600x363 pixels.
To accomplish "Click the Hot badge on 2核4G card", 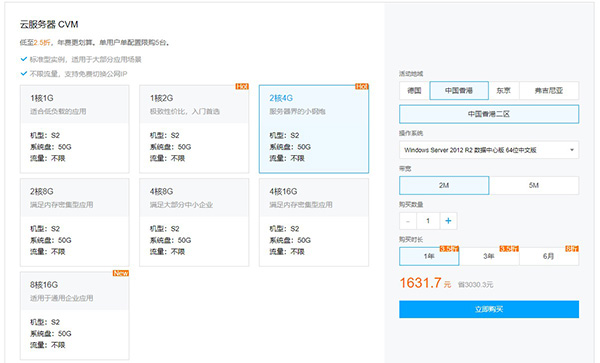I will tap(362, 86).
